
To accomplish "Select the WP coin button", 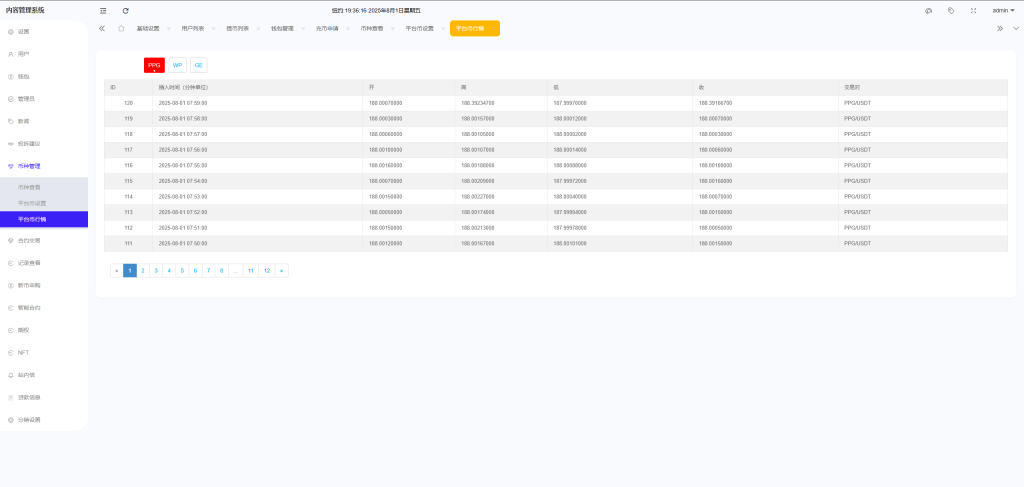I will 178,65.
